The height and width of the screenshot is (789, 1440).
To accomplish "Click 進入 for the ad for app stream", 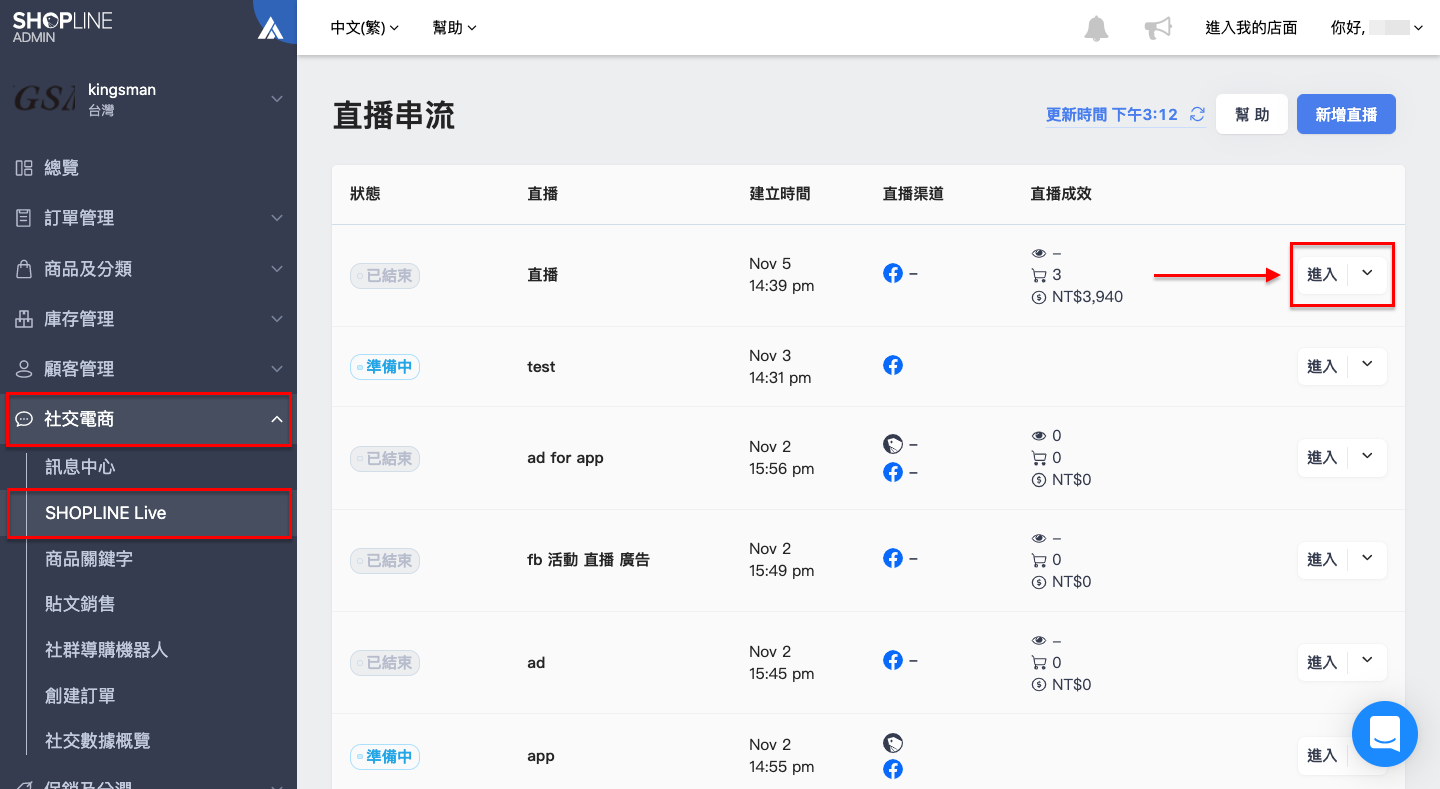I will (1322, 458).
